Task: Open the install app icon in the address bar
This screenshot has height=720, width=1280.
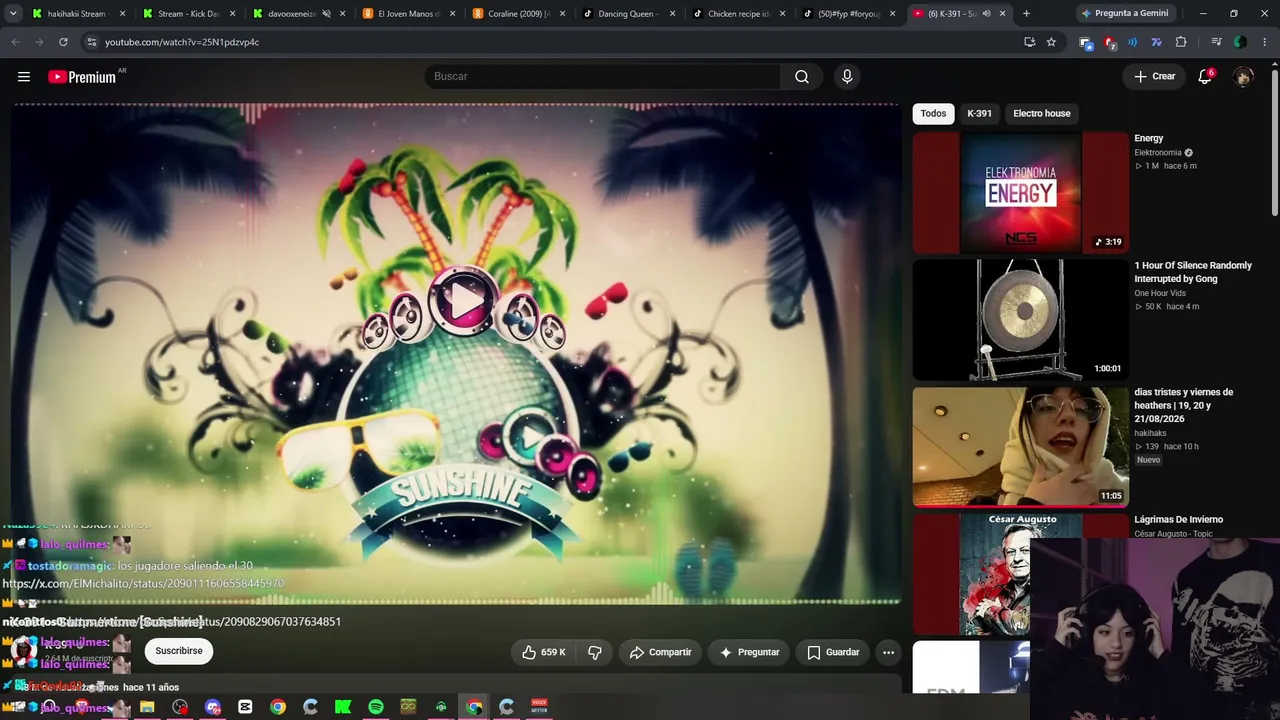Action: coord(1029,42)
